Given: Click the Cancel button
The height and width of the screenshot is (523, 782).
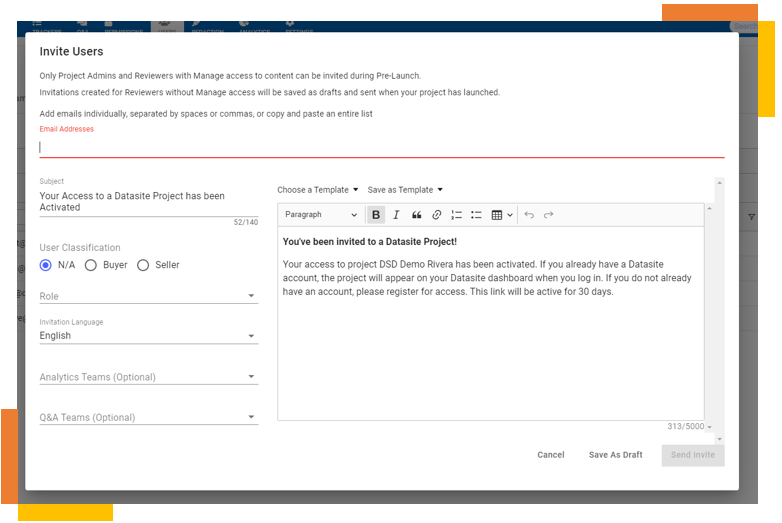Looking at the screenshot, I should click(550, 455).
